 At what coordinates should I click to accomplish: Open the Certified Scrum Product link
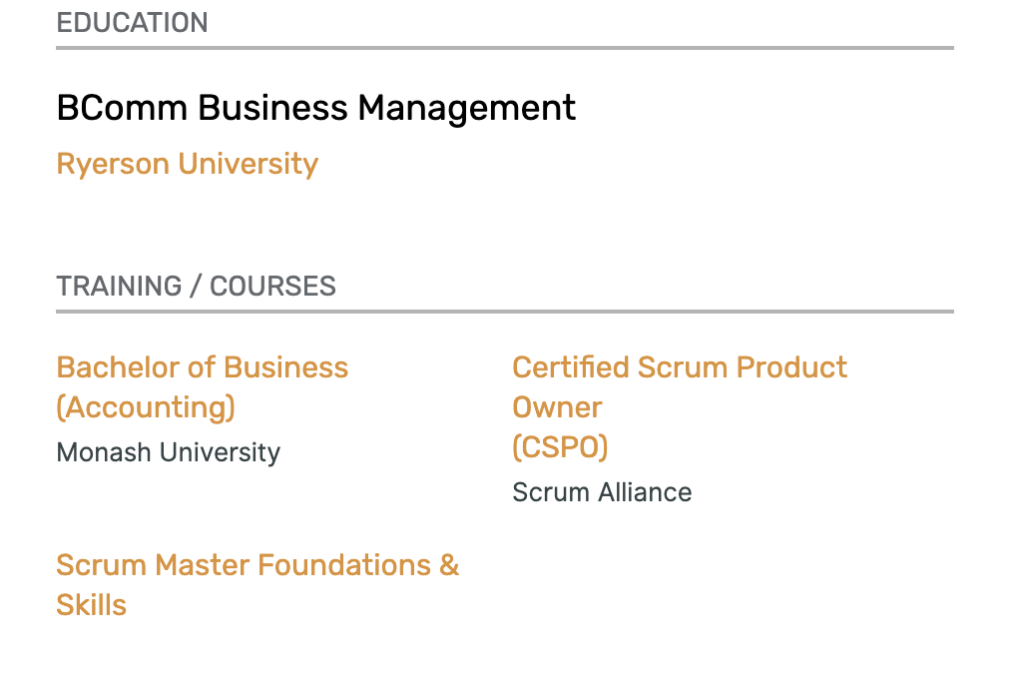tap(680, 368)
